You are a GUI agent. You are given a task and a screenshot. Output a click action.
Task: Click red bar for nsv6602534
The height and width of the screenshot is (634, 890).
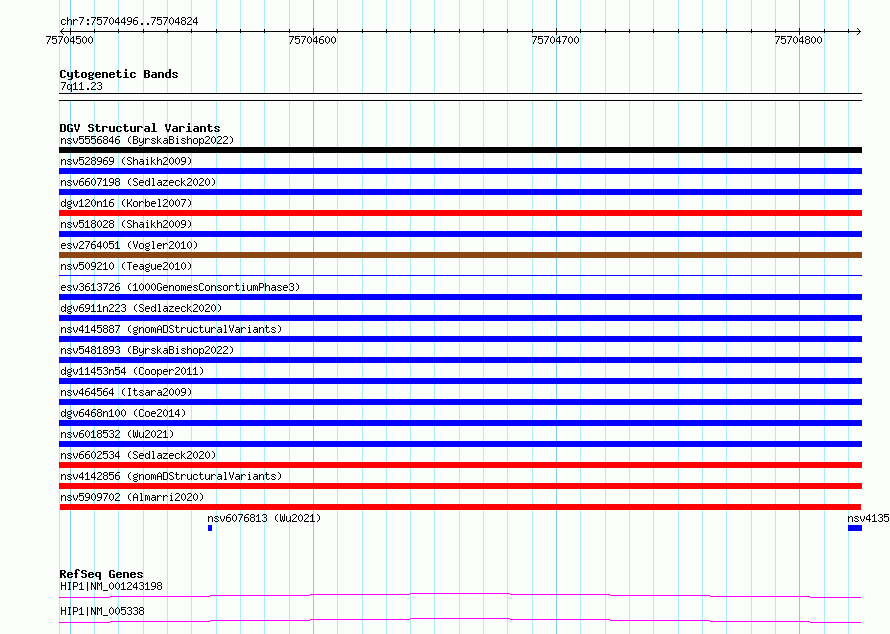tap(460, 465)
